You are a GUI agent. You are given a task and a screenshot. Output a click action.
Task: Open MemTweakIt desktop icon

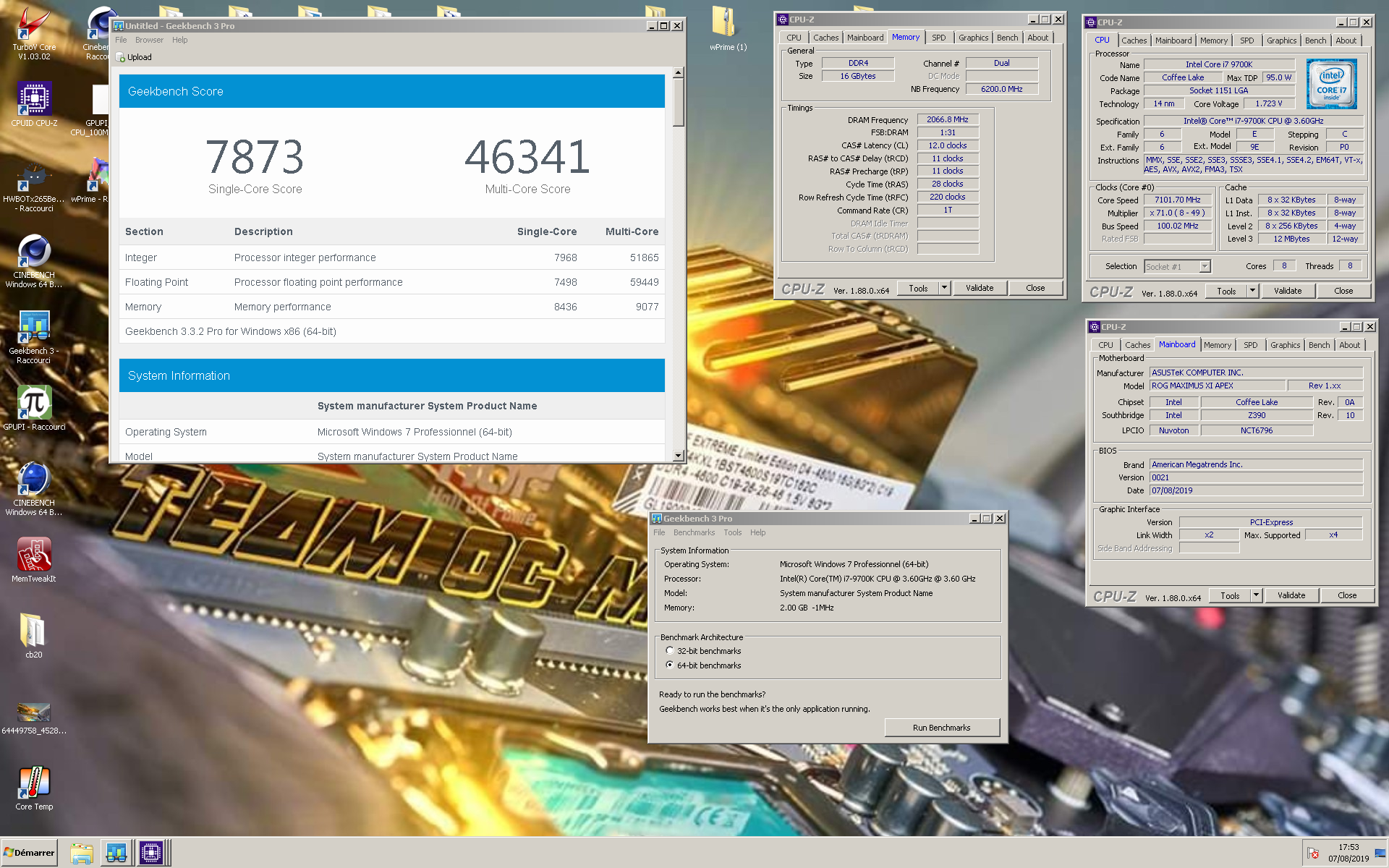tap(33, 560)
